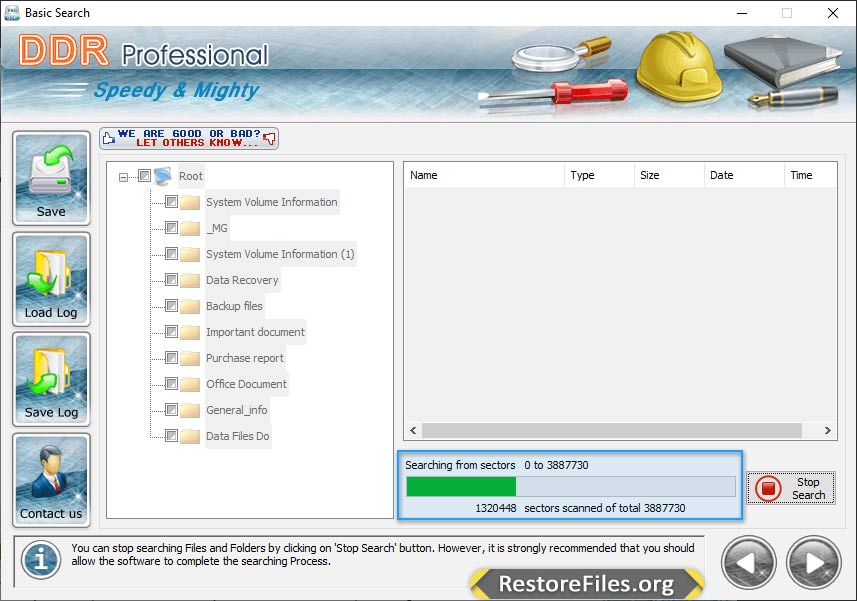Image resolution: width=857 pixels, height=601 pixels.
Task: Click the thumbs-up icon in feedback banner
Action: 109,138
